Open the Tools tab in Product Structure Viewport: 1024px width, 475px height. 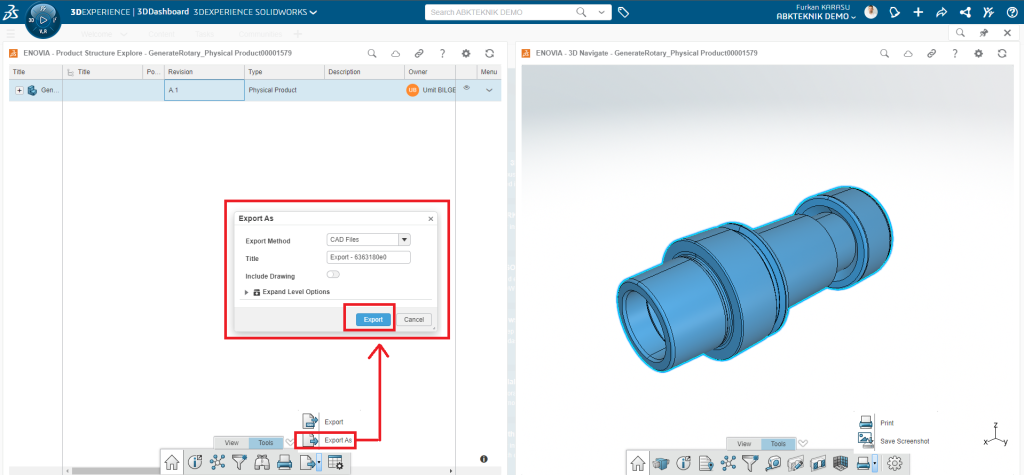point(265,442)
